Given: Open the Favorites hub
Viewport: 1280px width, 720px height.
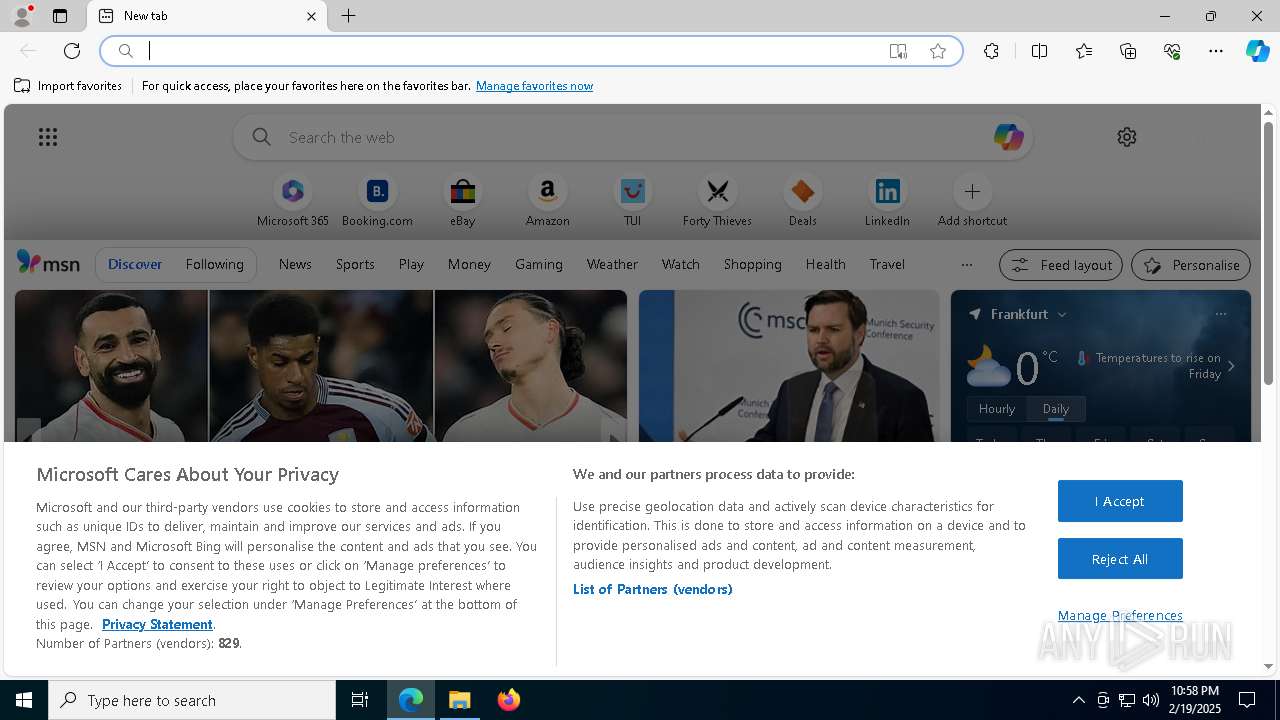Looking at the screenshot, I should pyautogui.click(x=1084, y=51).
